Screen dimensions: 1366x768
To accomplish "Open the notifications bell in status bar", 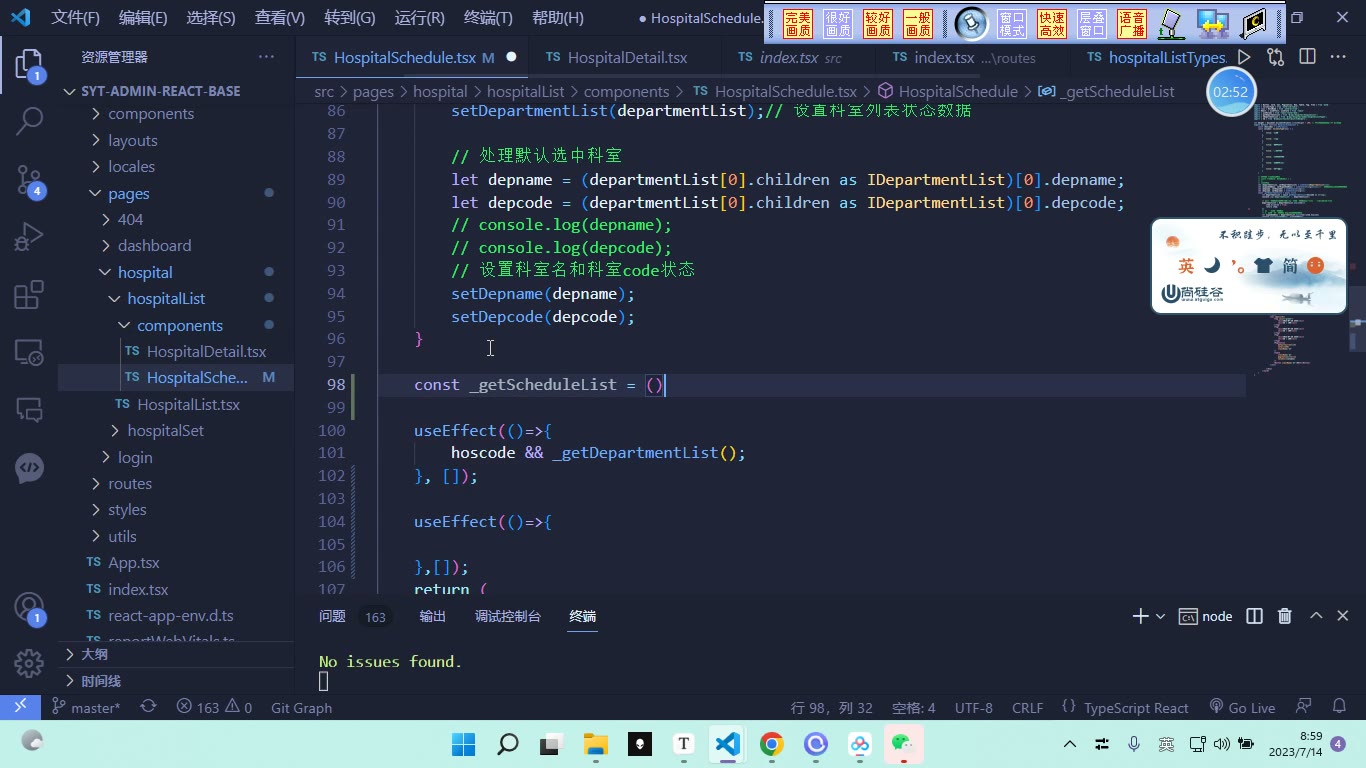I will (1340, 707).
